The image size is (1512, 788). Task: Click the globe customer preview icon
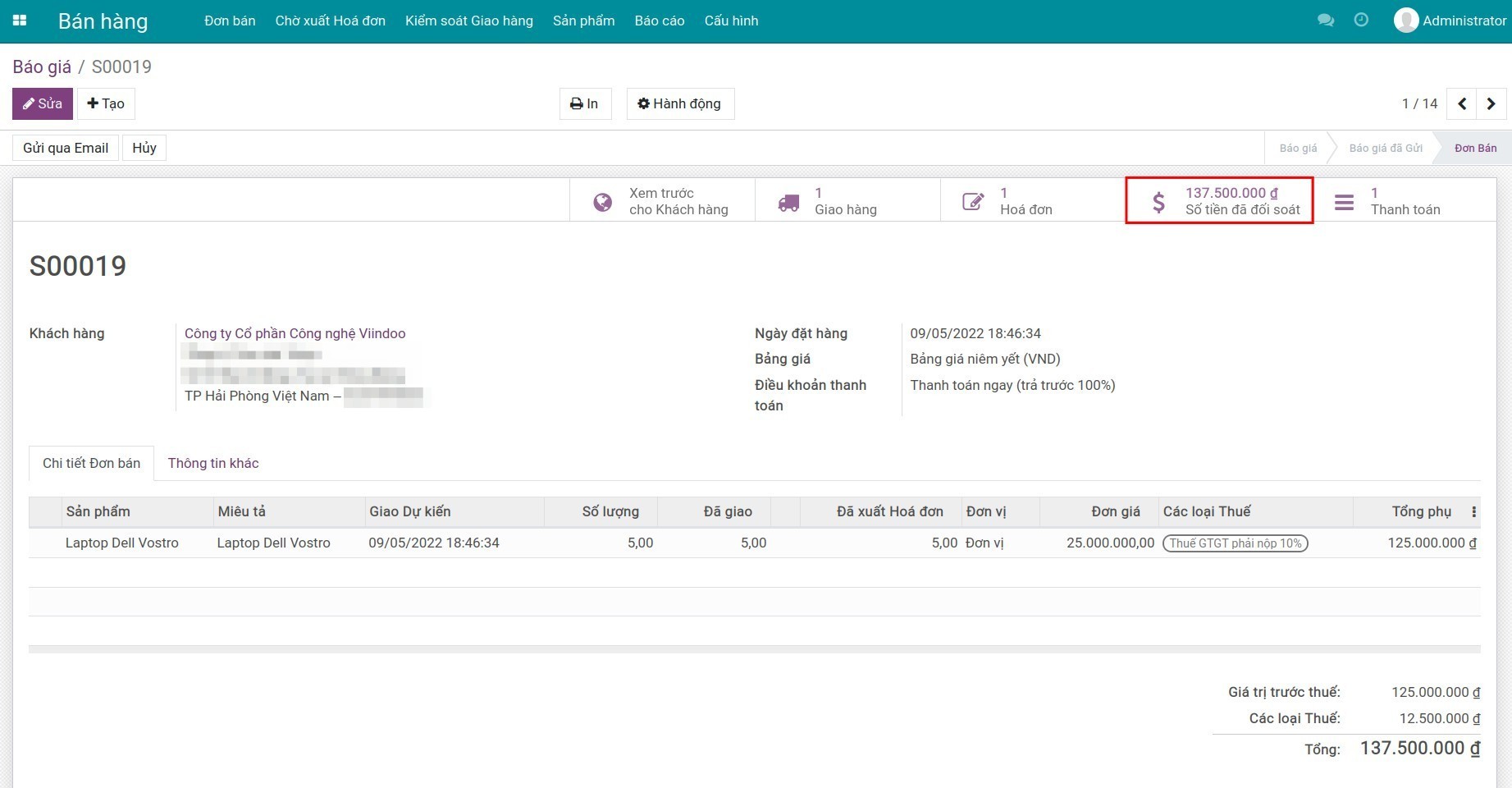point(602,202)
